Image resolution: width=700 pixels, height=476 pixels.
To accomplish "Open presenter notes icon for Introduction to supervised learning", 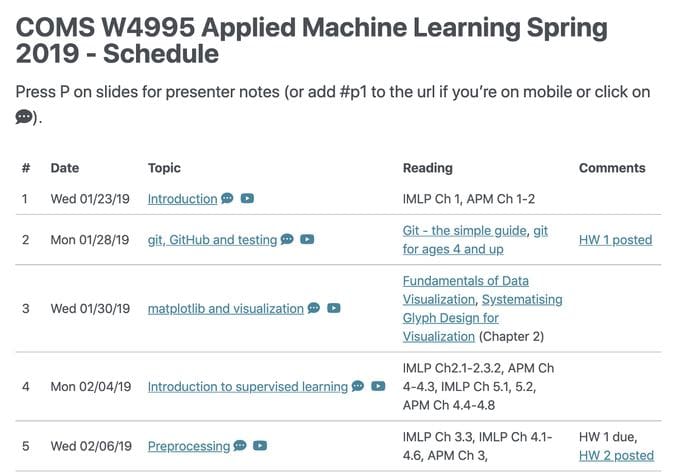I will [358, 385].
